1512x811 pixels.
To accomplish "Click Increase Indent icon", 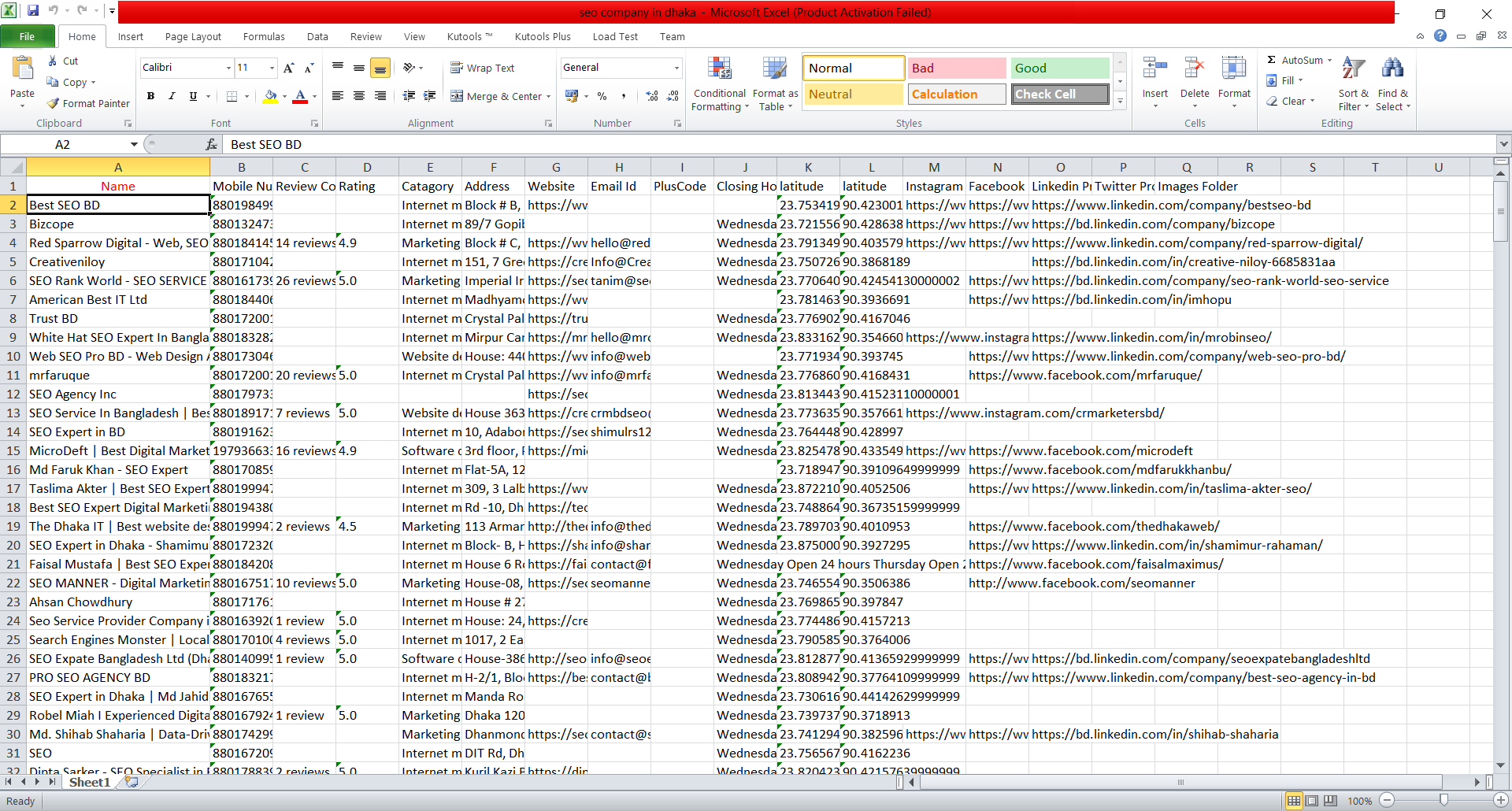I will tap(429, 96).
